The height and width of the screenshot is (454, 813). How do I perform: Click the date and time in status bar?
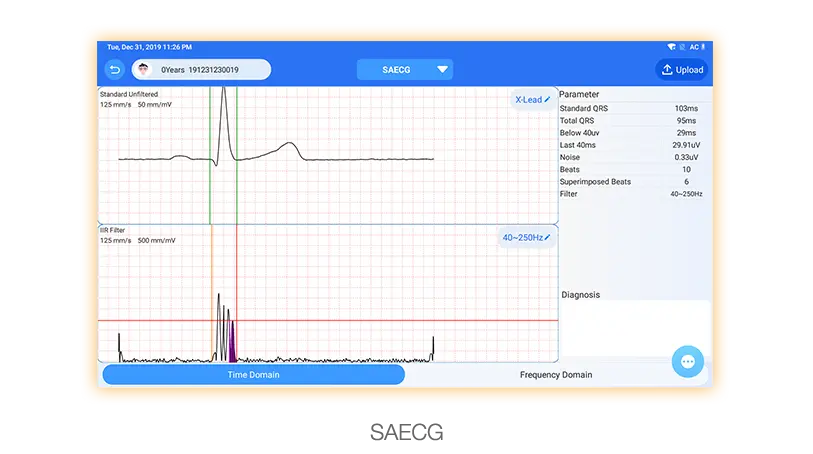click(149, 47)
